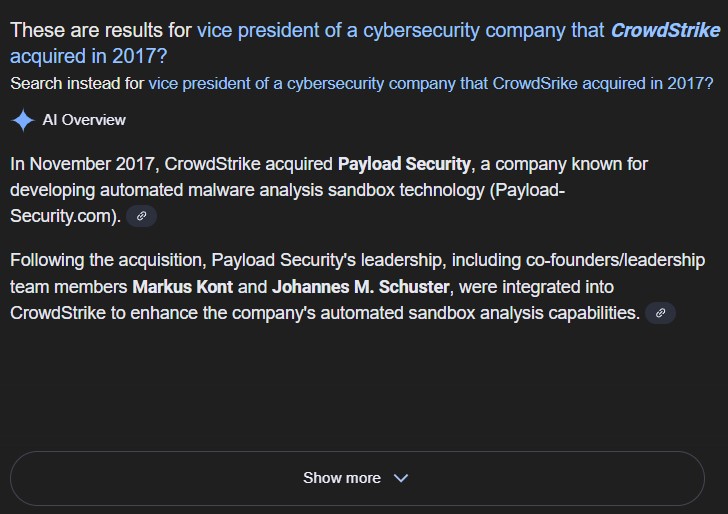Click the AI Overview label text

pos(84,120)
